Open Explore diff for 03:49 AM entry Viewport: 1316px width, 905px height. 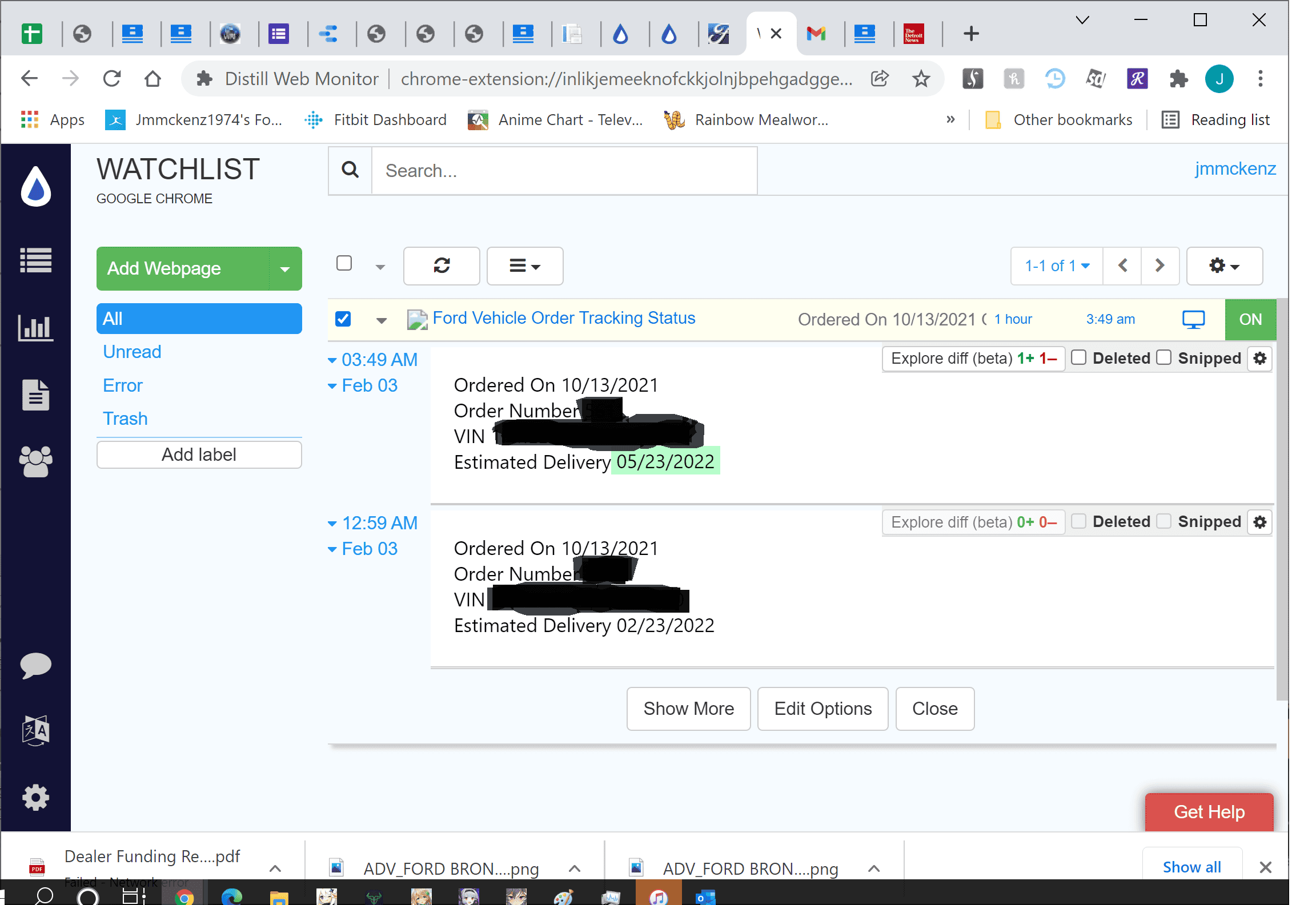pyautogui.click(x=973, y=359)
